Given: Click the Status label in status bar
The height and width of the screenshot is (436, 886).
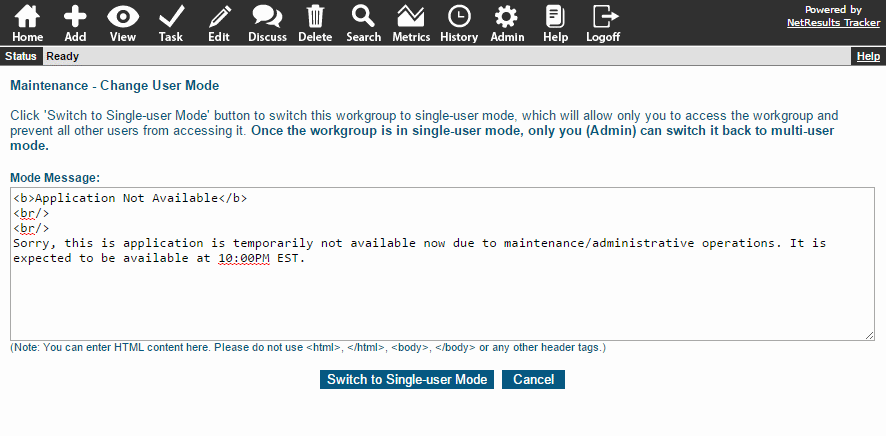Looking at the screenshot, I should (x=21, y=56).
